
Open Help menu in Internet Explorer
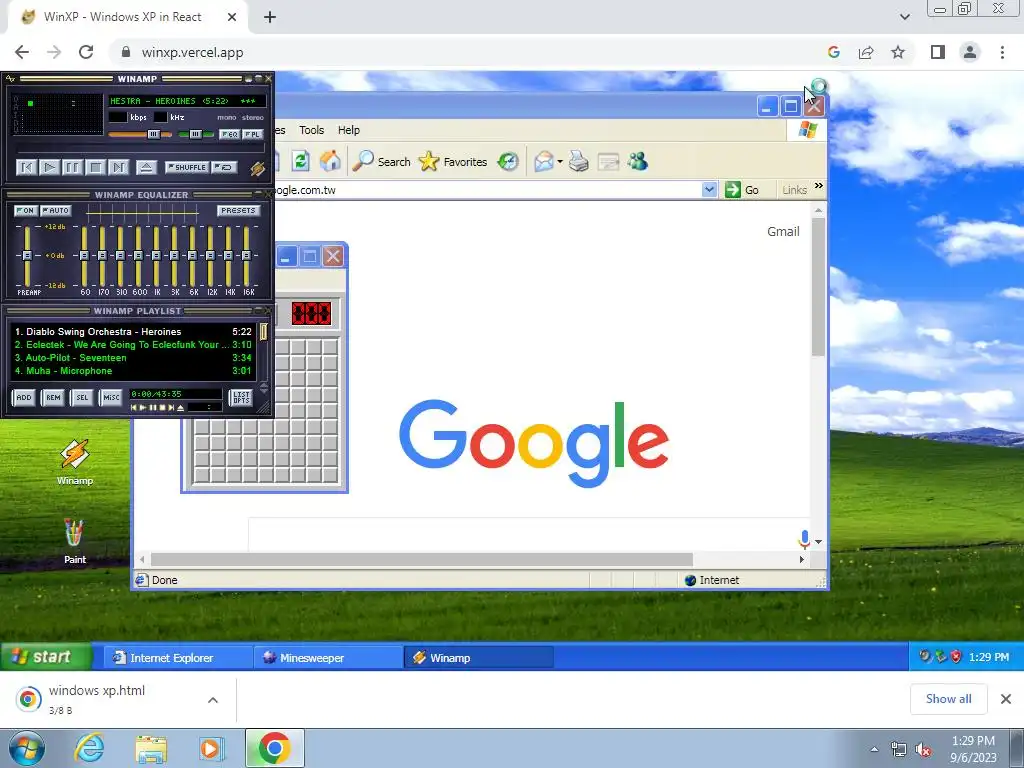point(349,130)
